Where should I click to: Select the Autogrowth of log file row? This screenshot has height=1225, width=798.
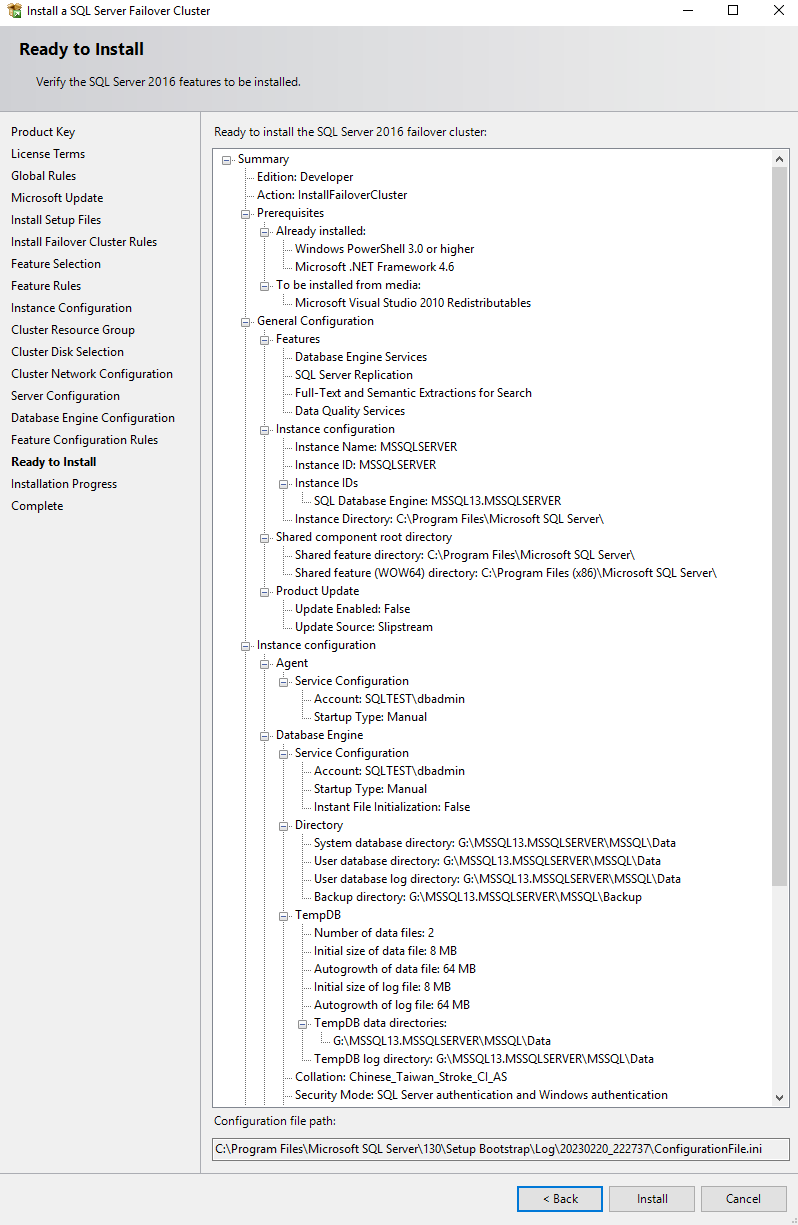[392, 1005]
